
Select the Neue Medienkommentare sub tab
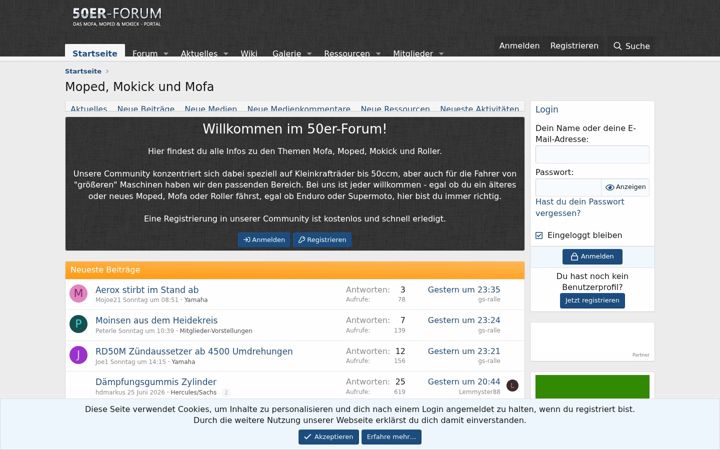point(298,108)
